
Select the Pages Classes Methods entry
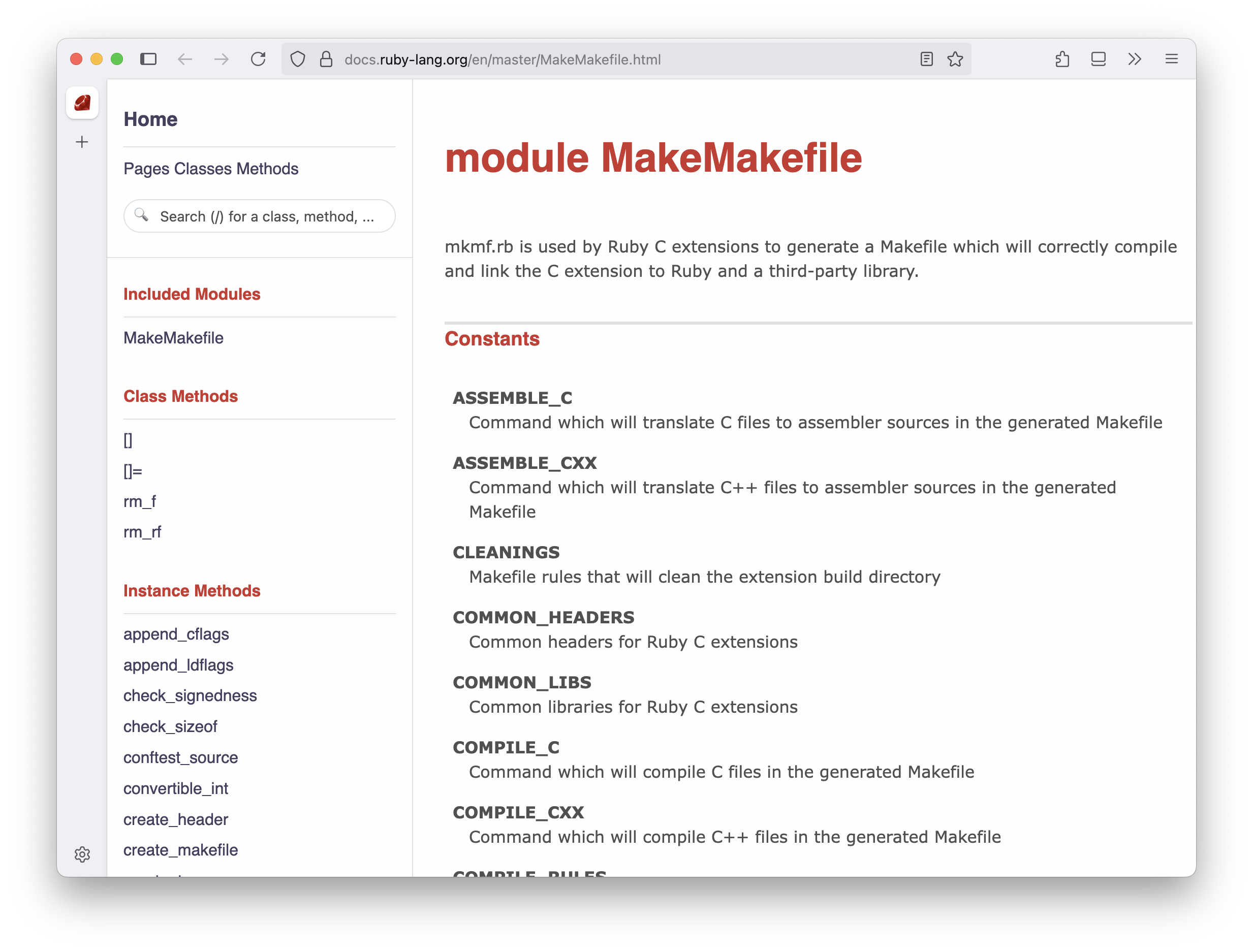click(x=211, y=168)
